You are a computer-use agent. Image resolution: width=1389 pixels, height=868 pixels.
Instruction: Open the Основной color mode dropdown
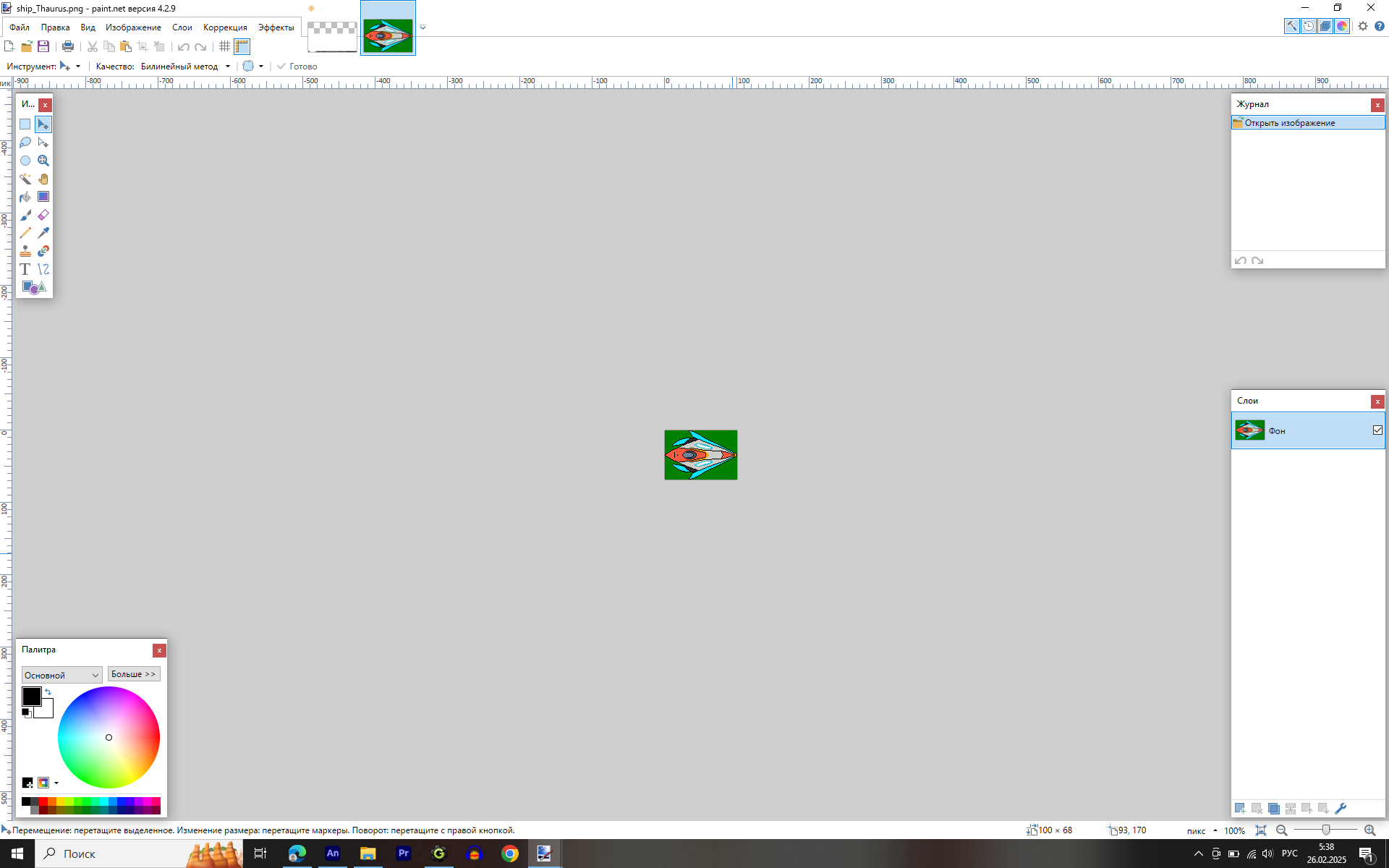61,675
